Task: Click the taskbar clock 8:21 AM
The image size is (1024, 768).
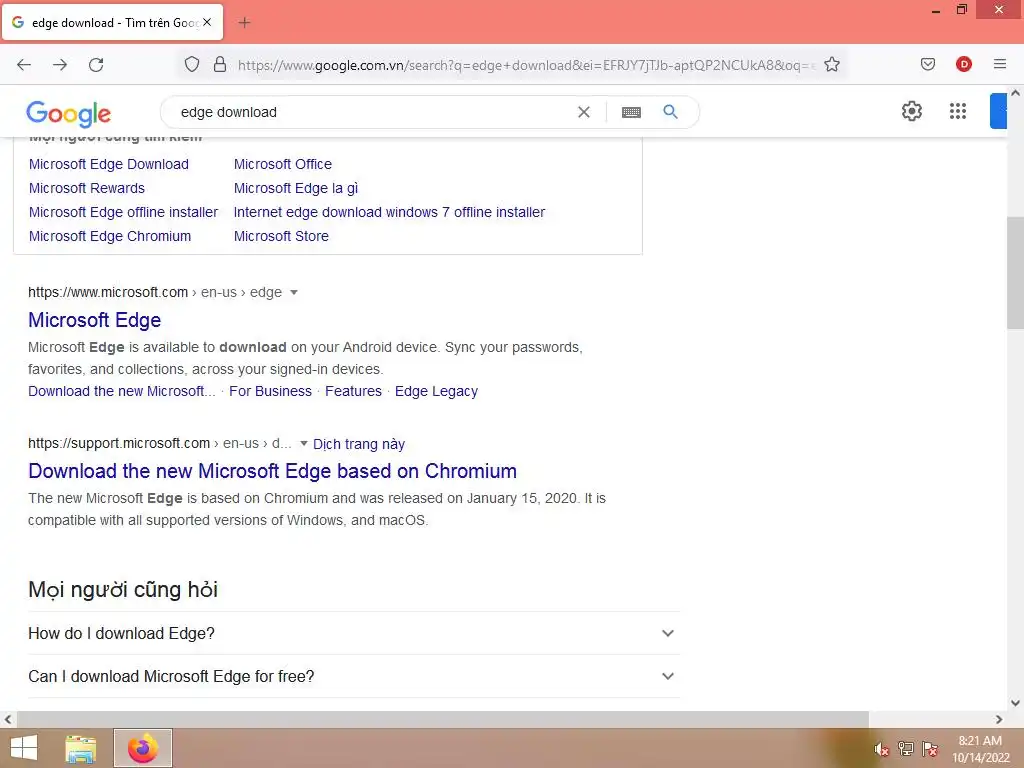Action: point(980,741)
